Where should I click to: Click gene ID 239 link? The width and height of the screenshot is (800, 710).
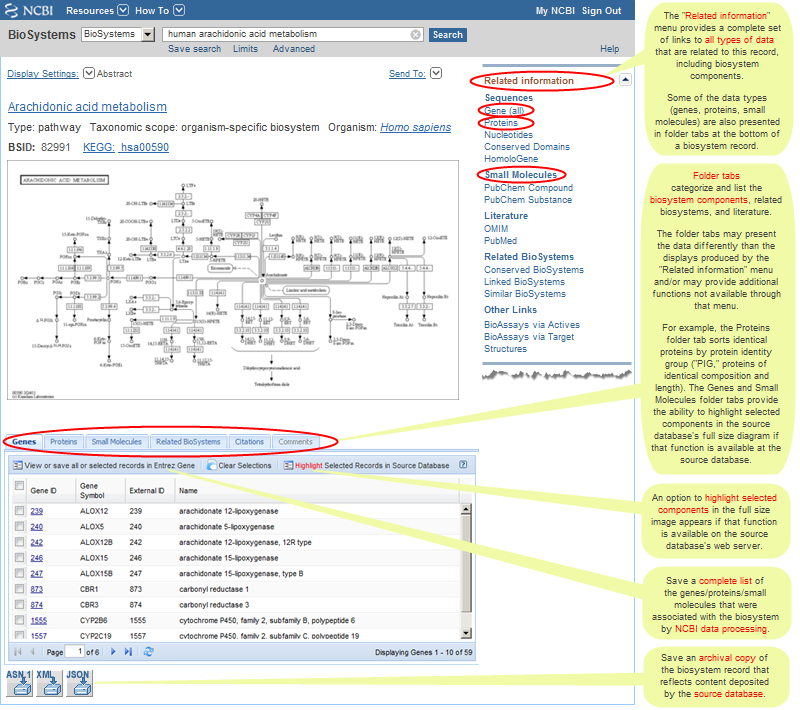coord(37,511)
